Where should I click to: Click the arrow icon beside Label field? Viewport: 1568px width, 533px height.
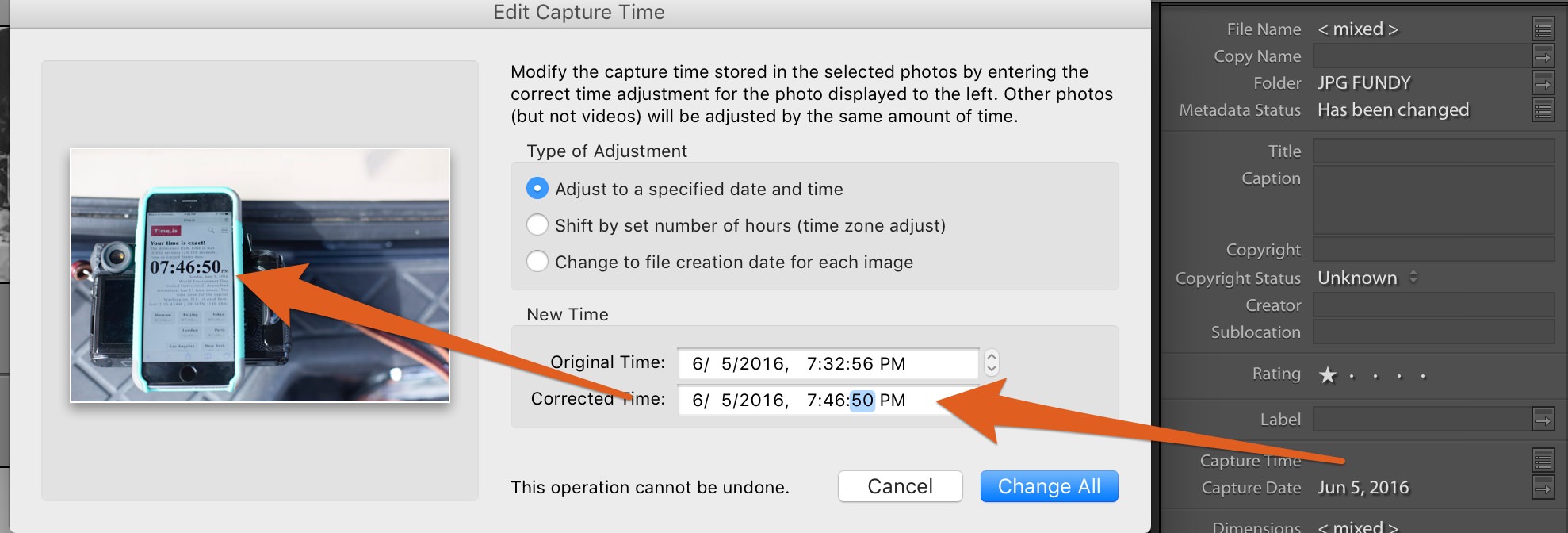1543,420
